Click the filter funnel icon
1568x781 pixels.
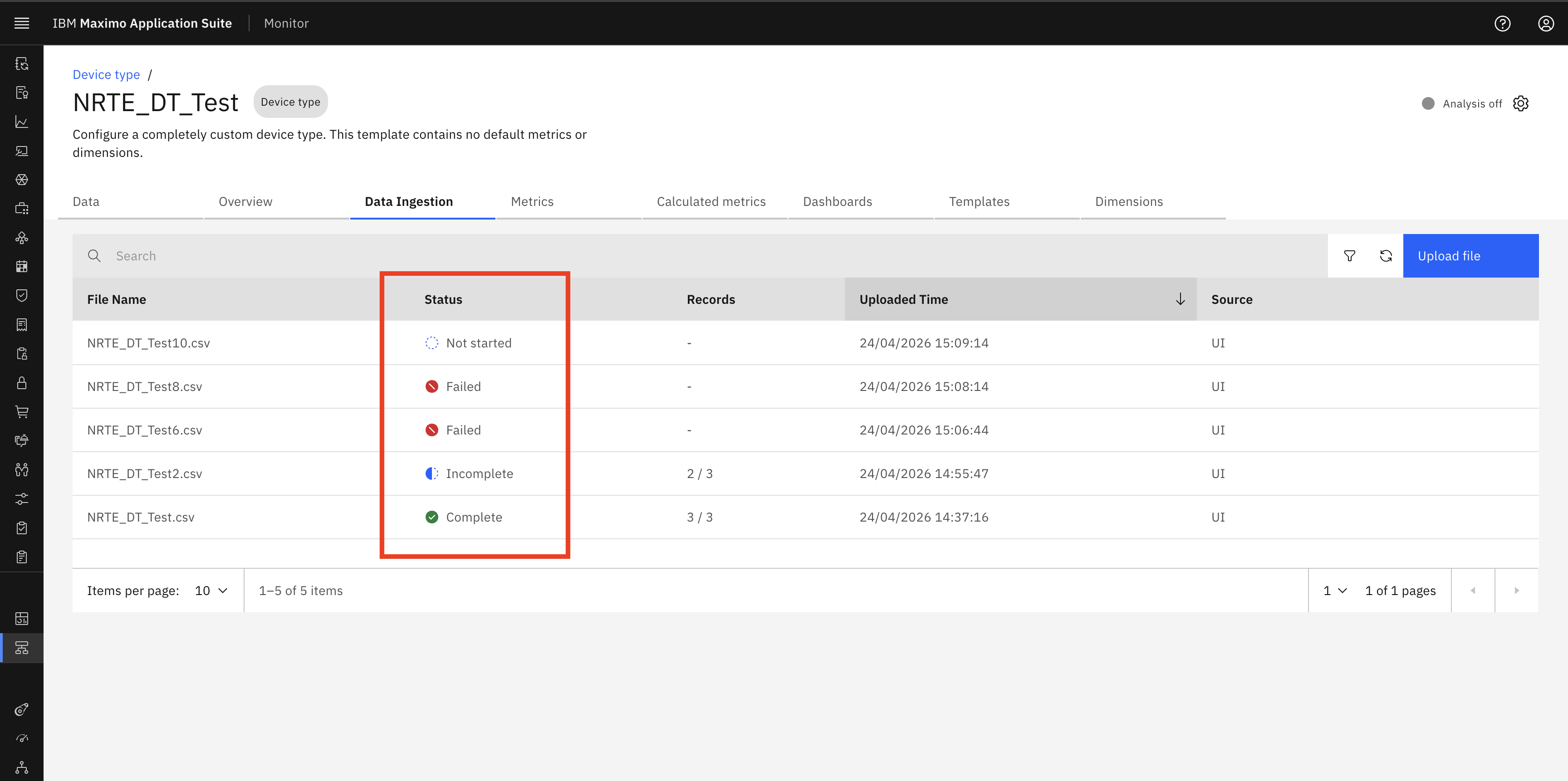click(x=1349, y=256)
